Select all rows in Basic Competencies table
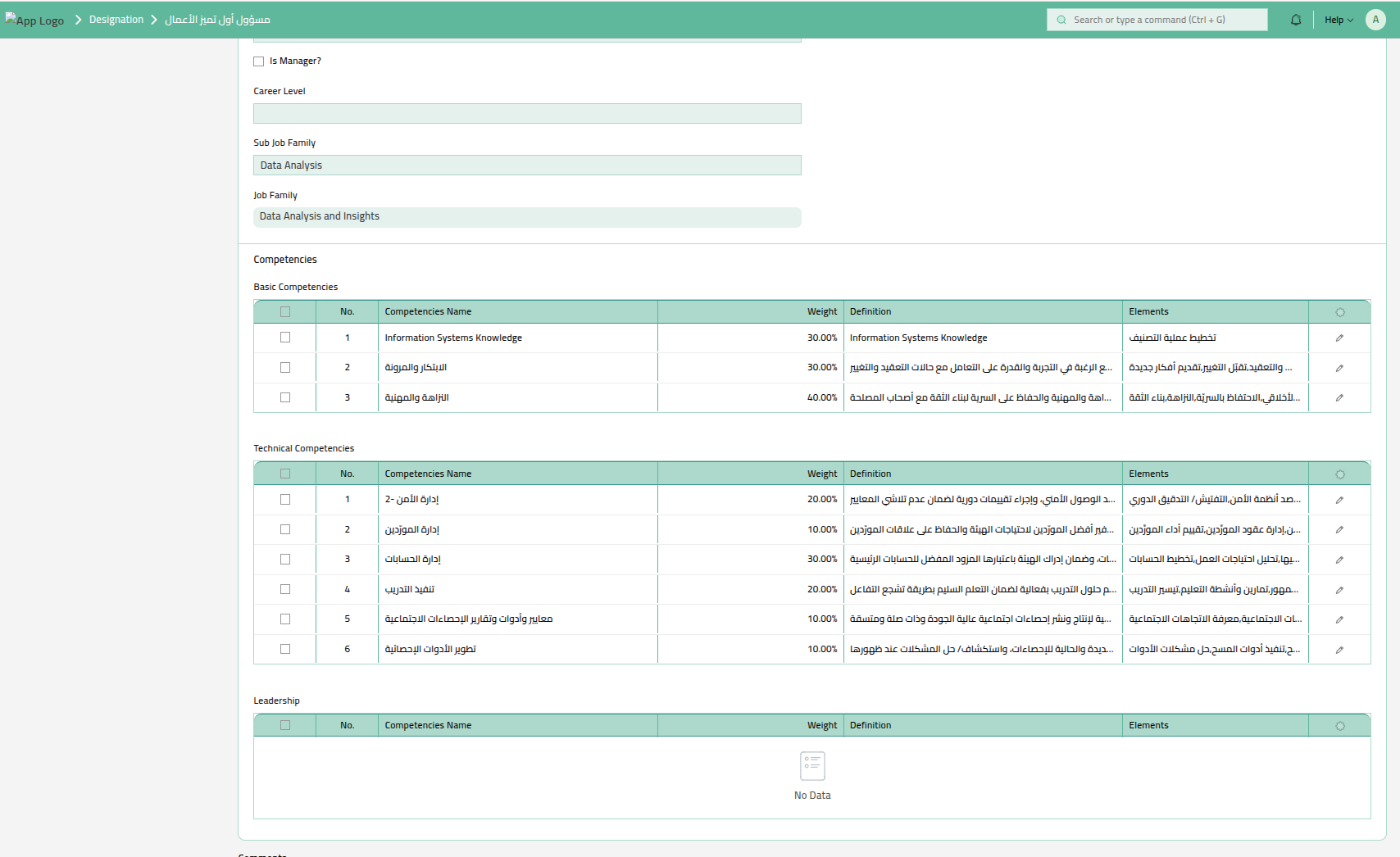The image size is (1400, 857). click(285, 311)
